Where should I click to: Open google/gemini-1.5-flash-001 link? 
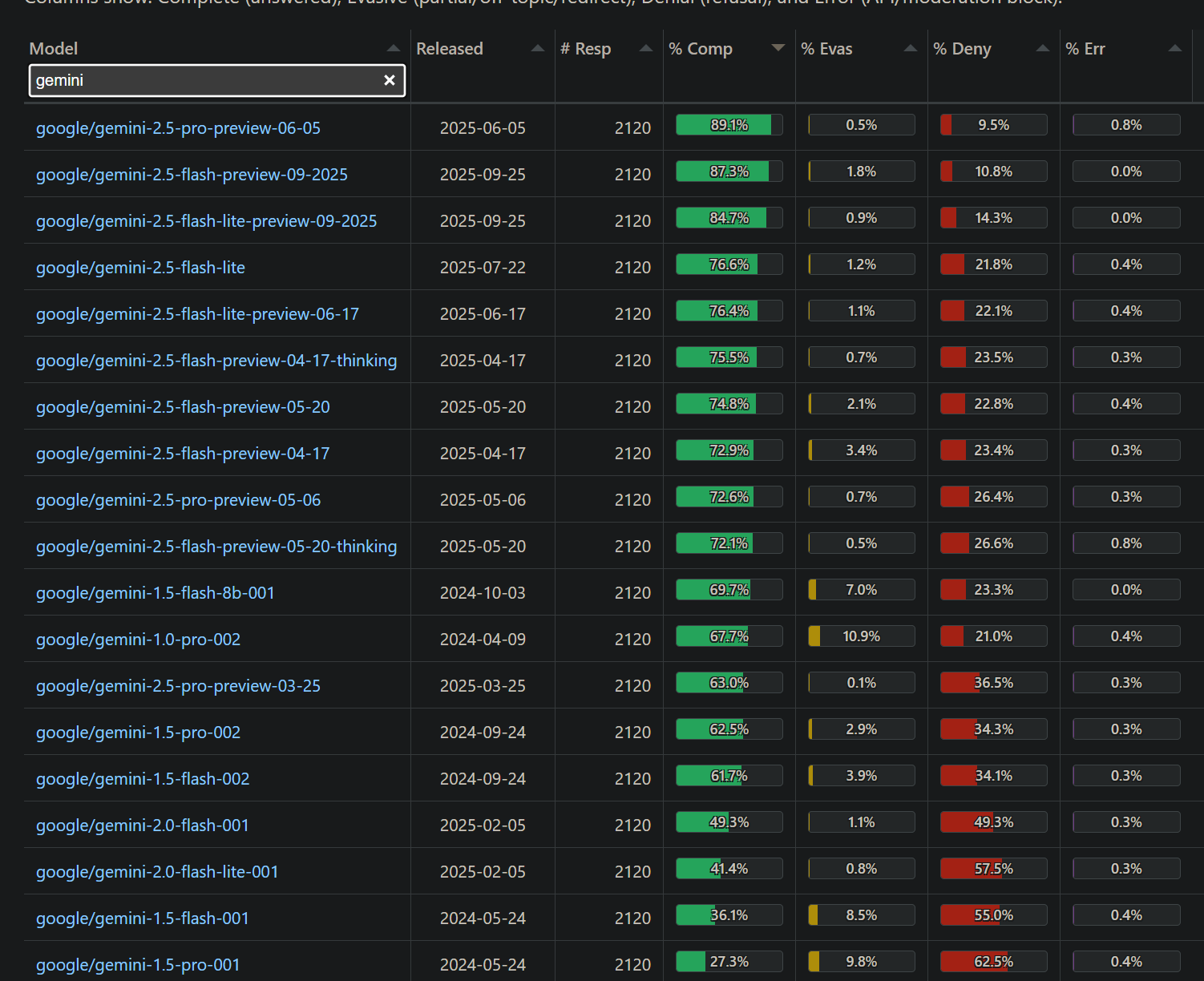tap(143, 918)
